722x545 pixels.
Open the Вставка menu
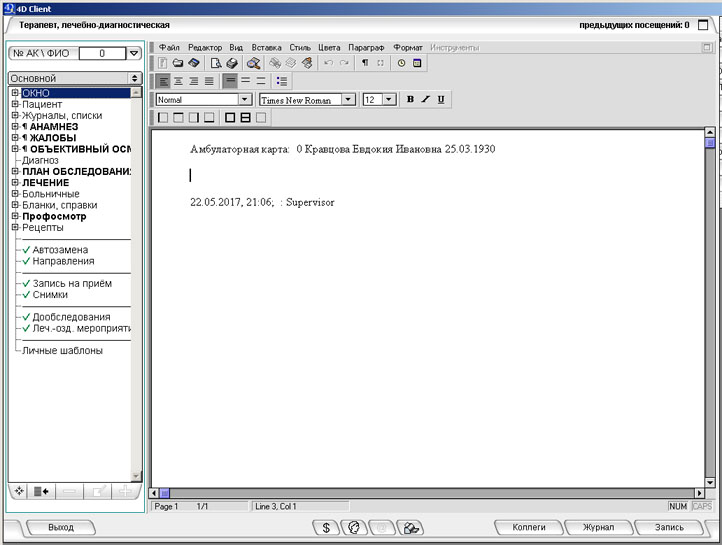click(x=266, y=47)
